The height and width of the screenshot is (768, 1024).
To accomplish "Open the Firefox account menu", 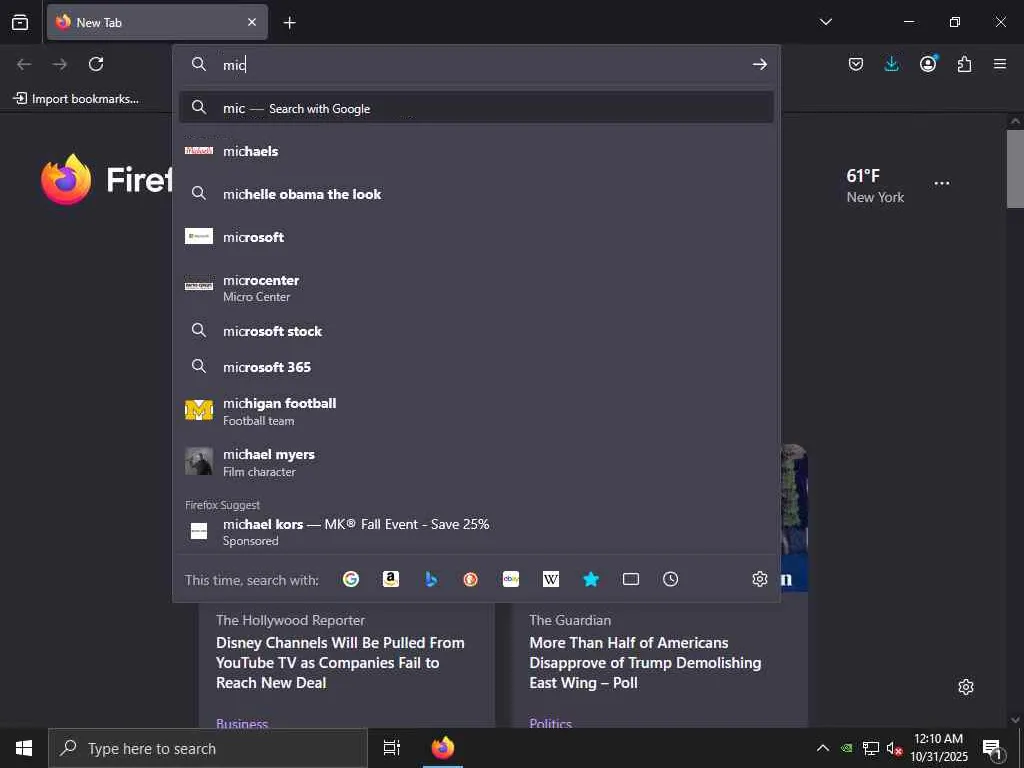I will click(x=928, y=64).
